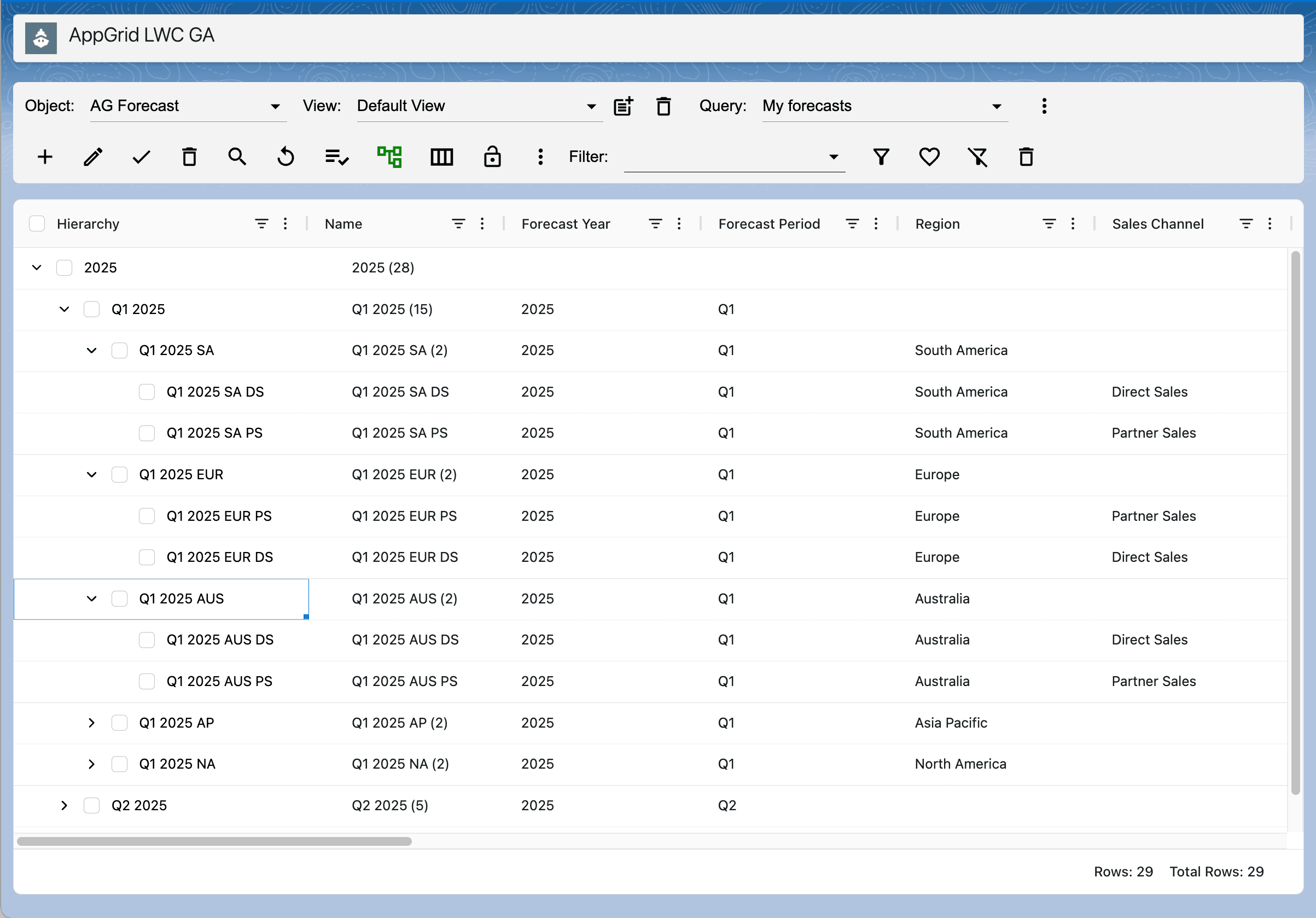
Task: Click the plus icon to add record
Action: tap(45, 156)
